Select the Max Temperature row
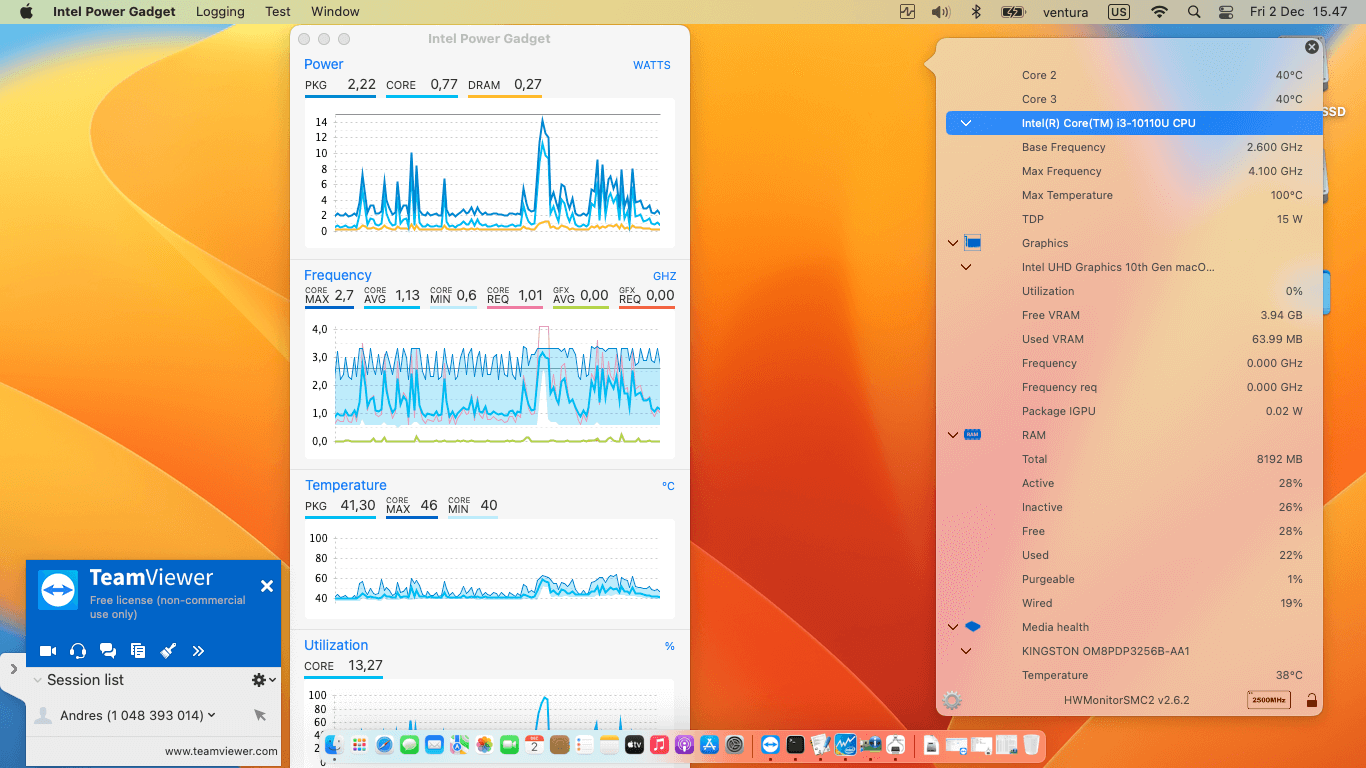 (x=1134, y=195)
